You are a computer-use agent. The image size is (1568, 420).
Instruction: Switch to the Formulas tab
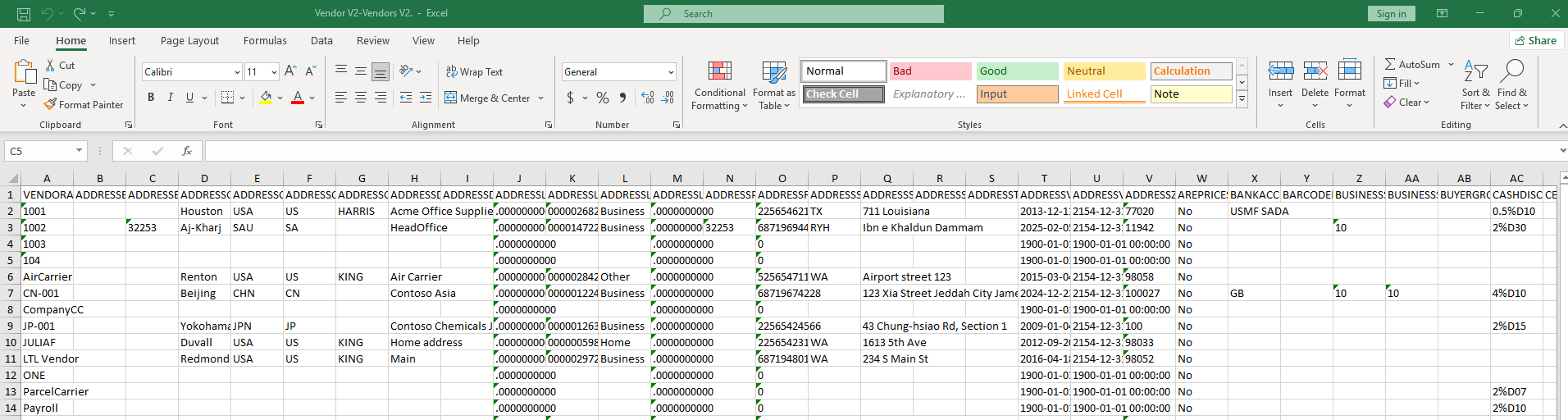tap(265, 40)
